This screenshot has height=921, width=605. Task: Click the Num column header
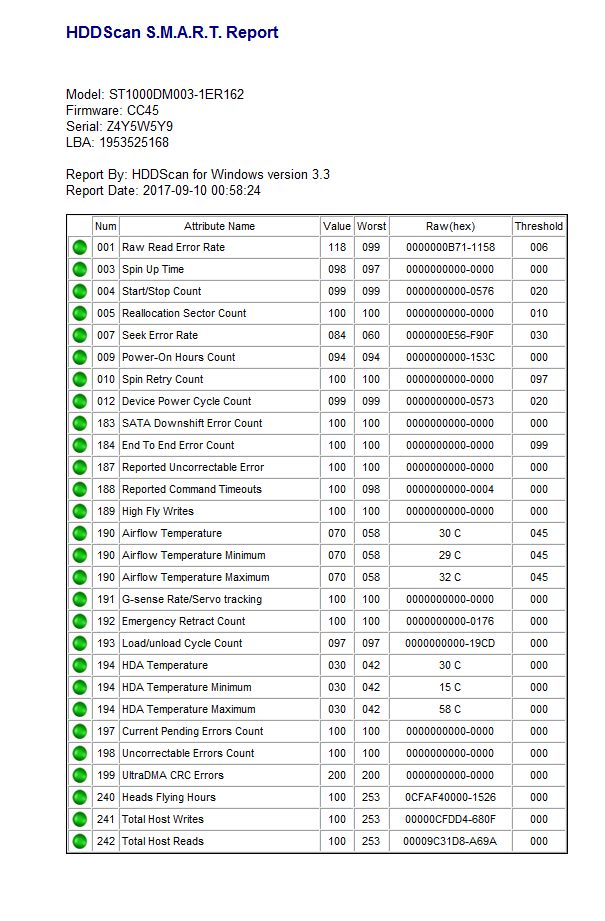pyautogui.click(x=106, y=226)
